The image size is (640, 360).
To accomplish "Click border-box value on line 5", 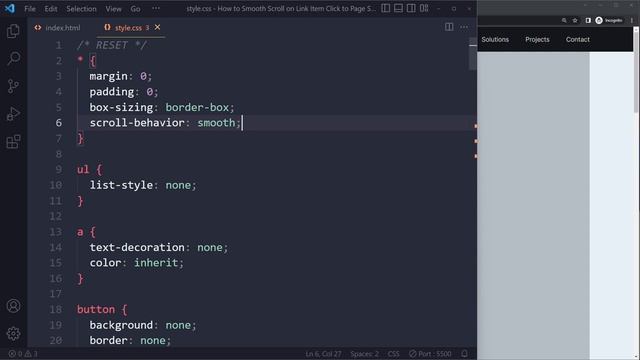I will click(x=197, y=107).
